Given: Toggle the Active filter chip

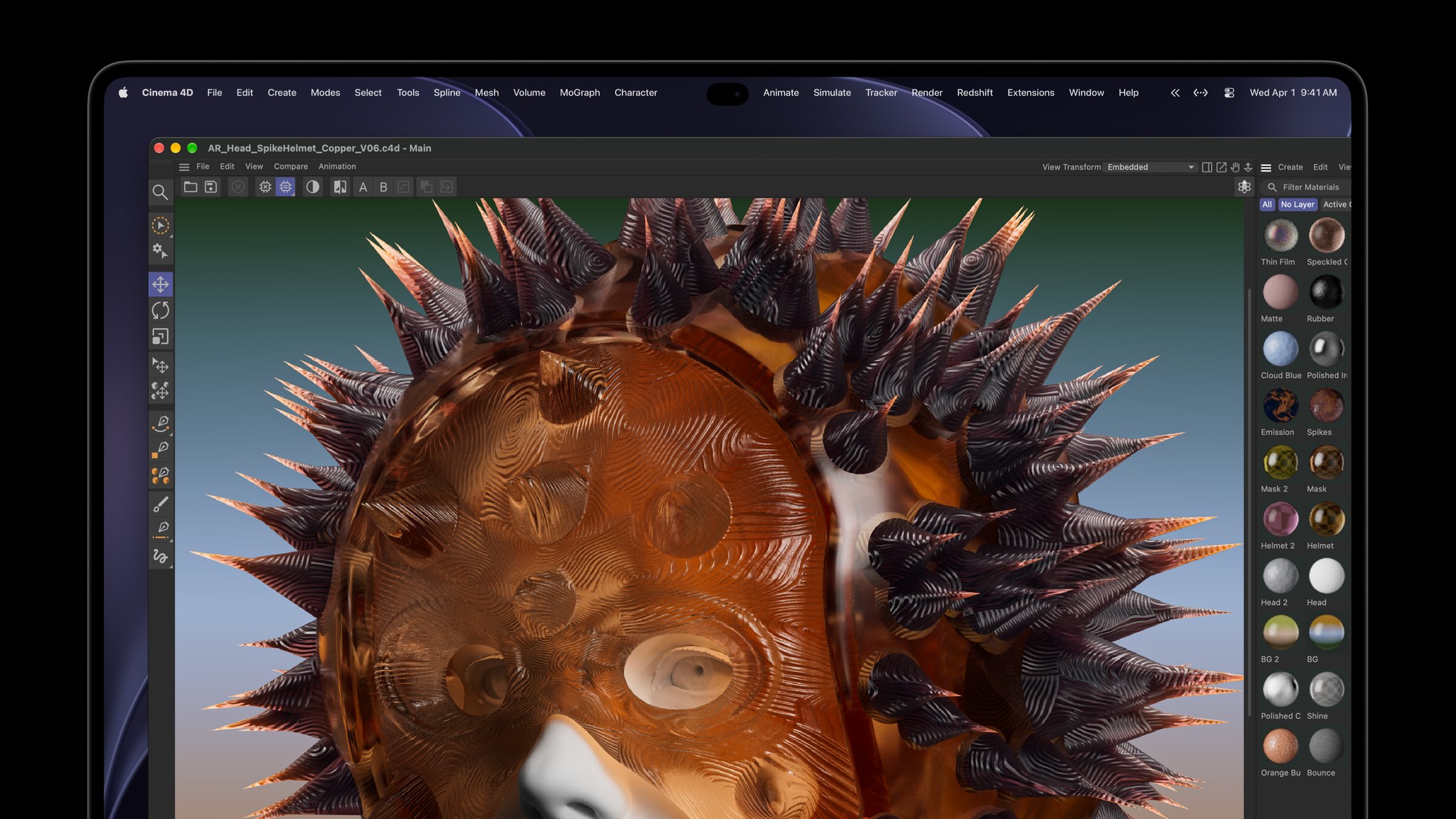Looking at the screenshot, I should click(1336, 205).
